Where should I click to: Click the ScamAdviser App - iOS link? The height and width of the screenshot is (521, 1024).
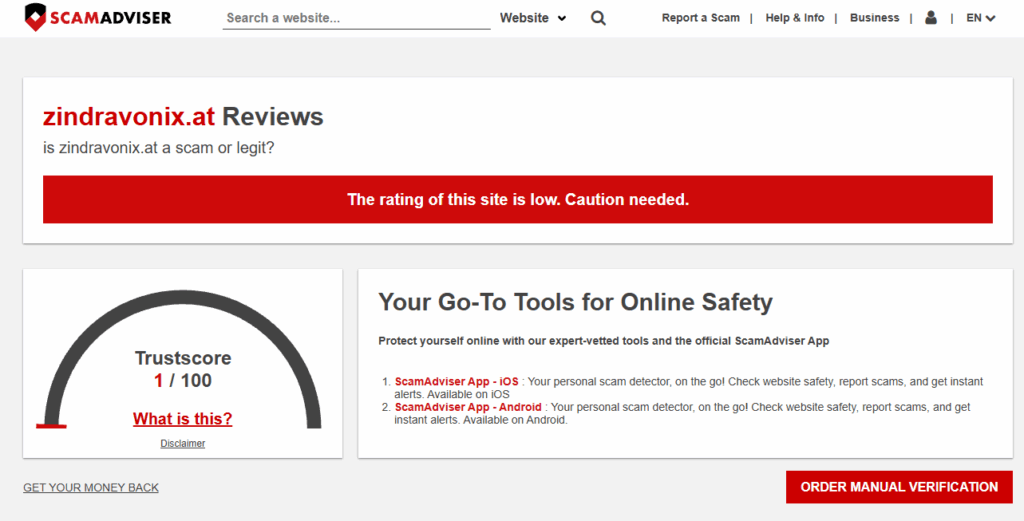pyautogui.click(x=456, y=381)
